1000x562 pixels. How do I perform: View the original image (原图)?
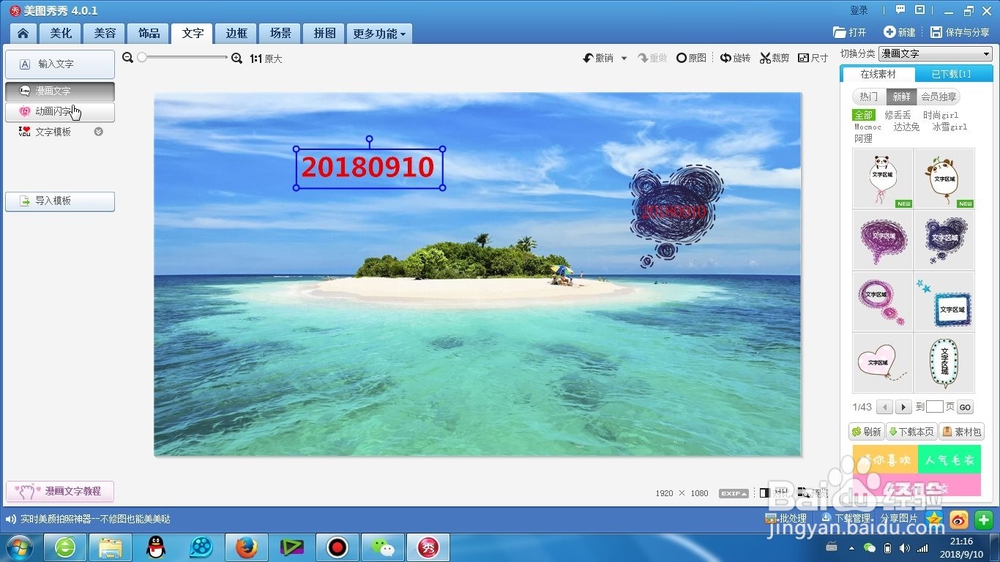(x=691, y=58)
